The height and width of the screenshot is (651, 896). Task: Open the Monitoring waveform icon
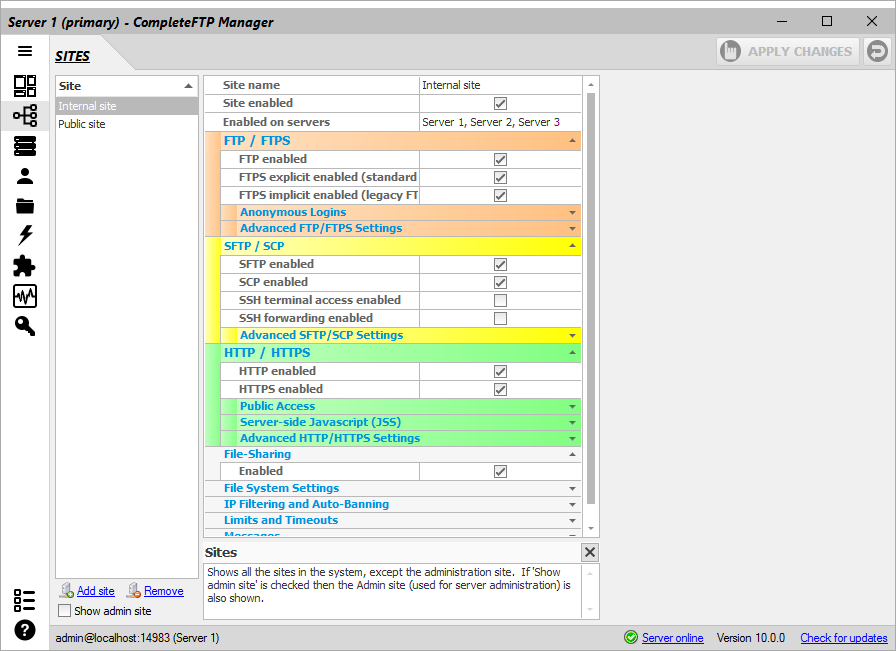pos(25,296)
